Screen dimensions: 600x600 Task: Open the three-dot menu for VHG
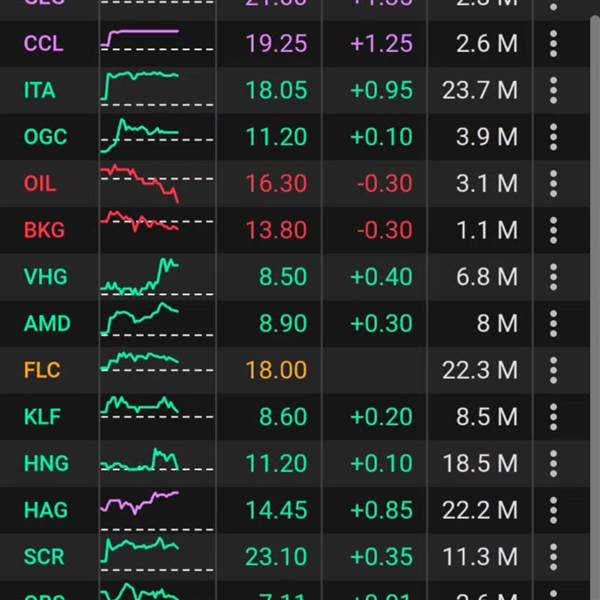tap(553, 277)
